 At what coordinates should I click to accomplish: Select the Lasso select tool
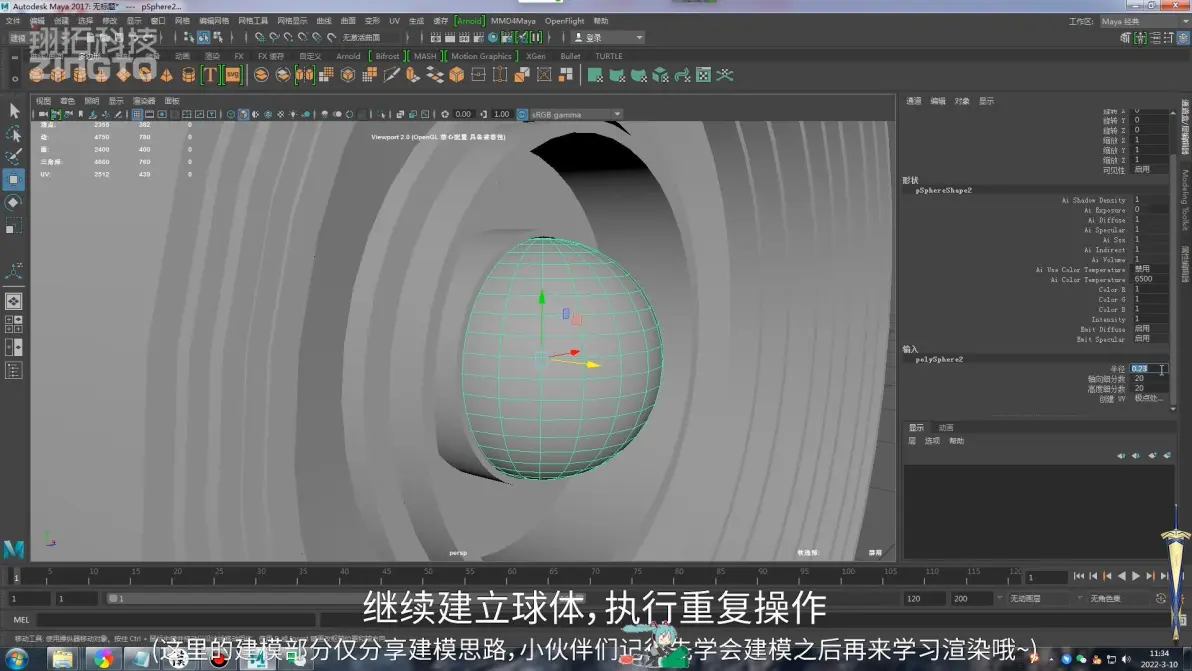tap(14, 135)
